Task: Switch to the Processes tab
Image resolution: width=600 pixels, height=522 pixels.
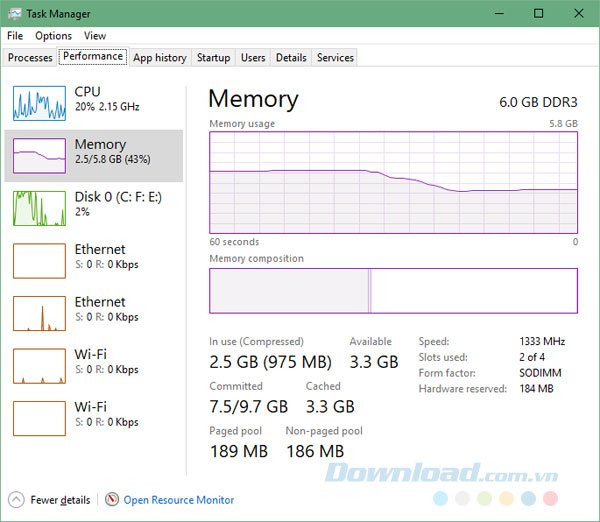Action: click(30, 58)
